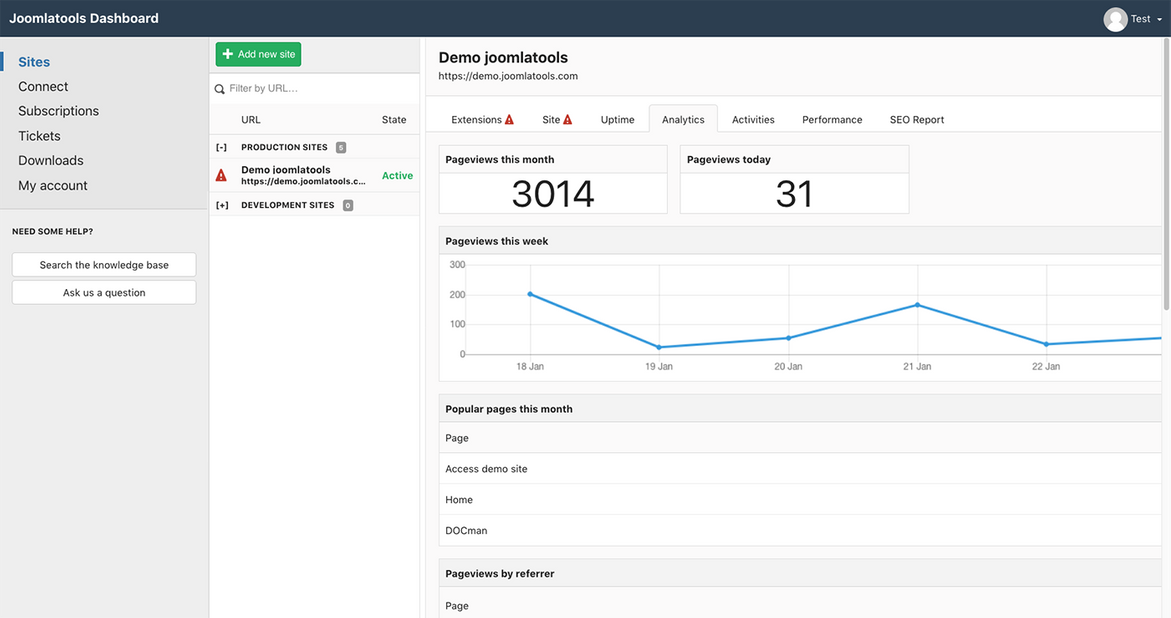Expand the Development Sites group

(x=223, y=205)
